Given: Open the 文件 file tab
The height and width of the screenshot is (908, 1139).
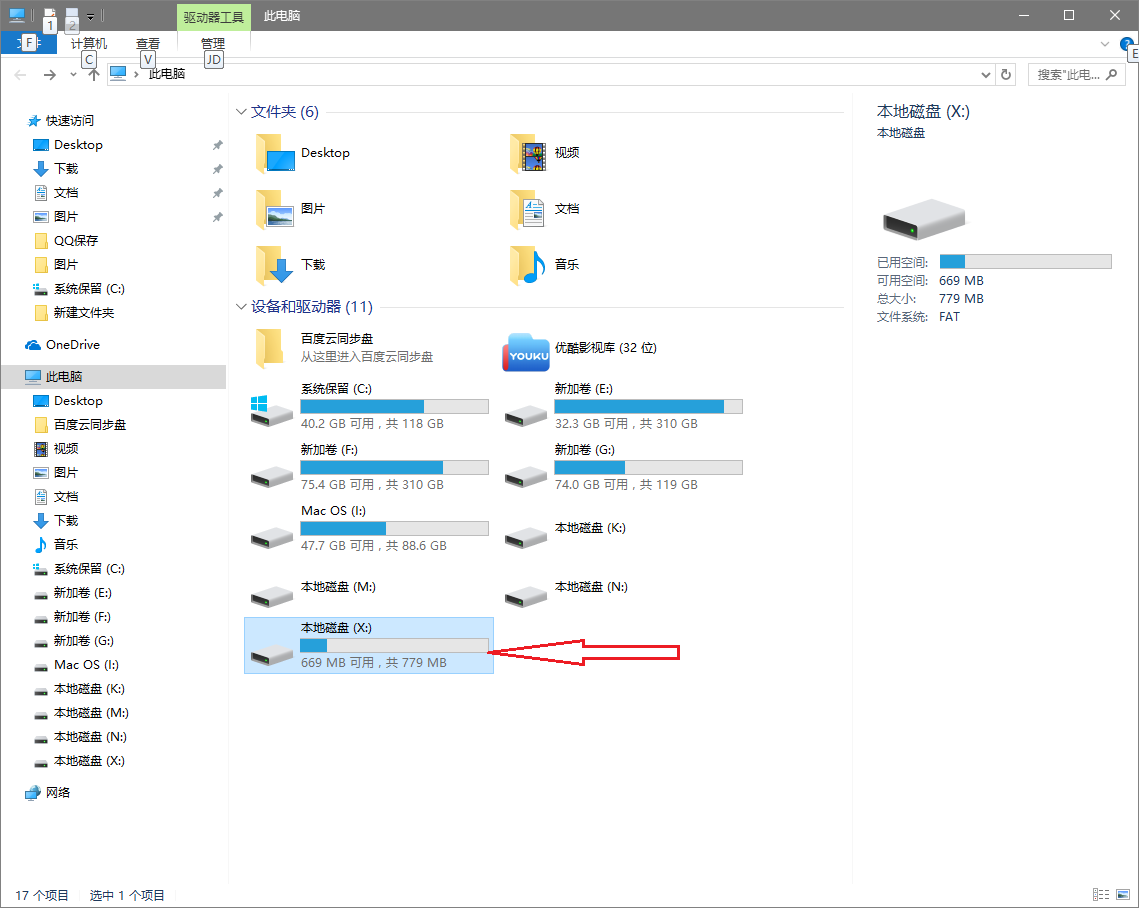Looking at the screenshot, I should (29, 43).
